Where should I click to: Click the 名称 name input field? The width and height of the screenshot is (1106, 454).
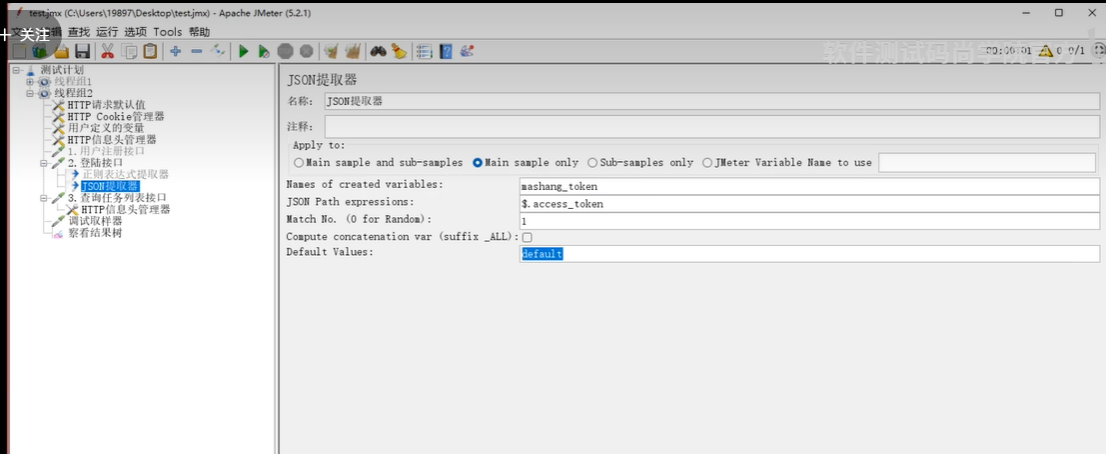pos(711,101)
